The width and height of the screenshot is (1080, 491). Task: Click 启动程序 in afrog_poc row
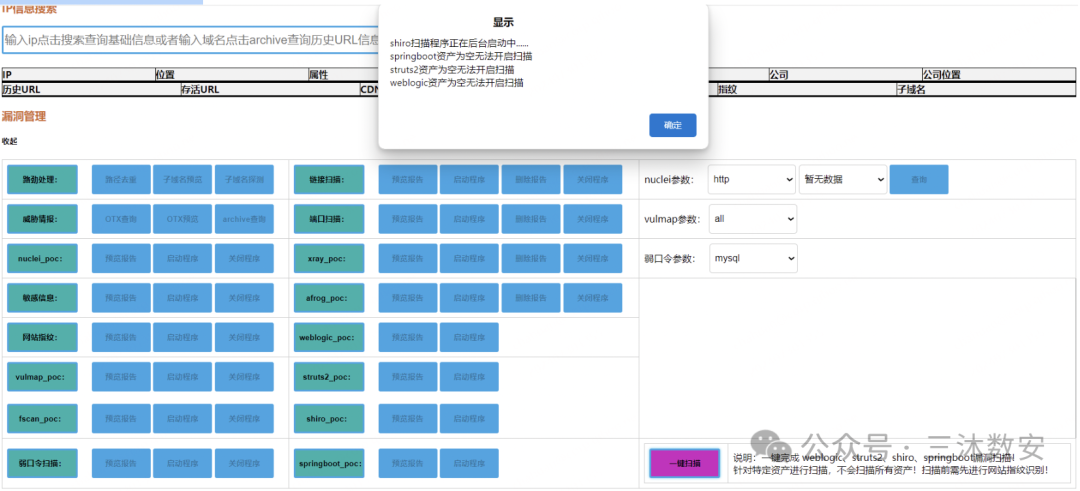coord(469,298)
